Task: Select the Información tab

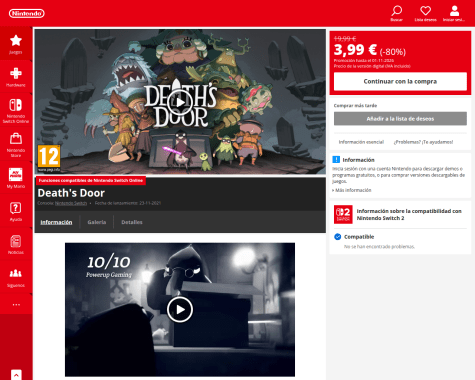Action: pyautogui.click(x=56, y=222)
